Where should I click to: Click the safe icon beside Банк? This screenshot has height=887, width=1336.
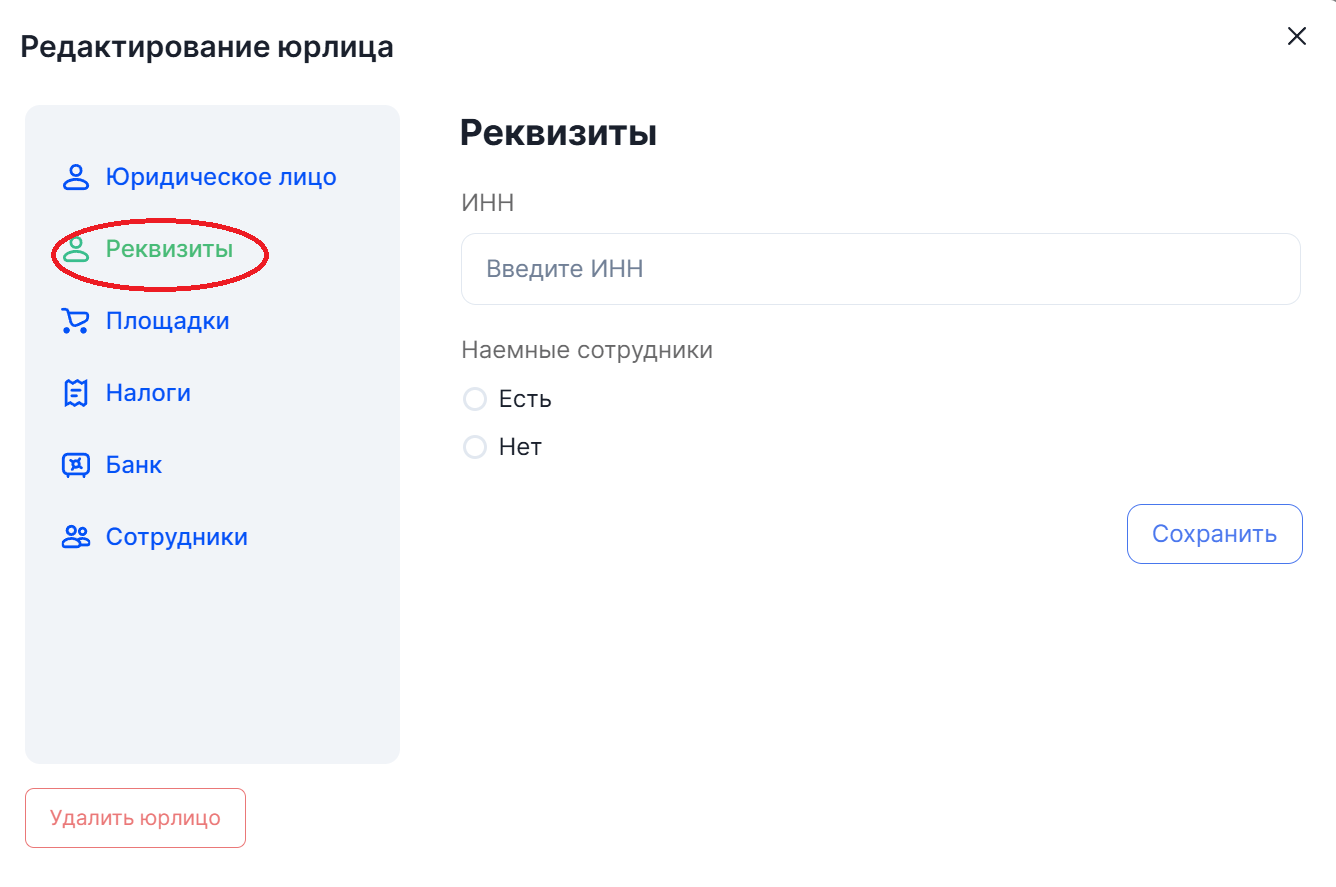(76, 466)
